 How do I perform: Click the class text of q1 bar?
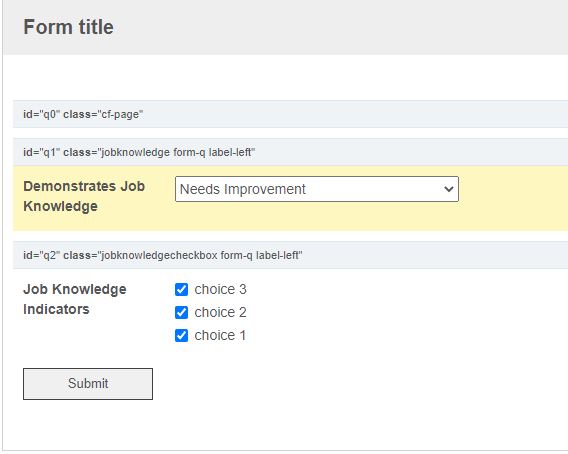(x=159, y=152)
